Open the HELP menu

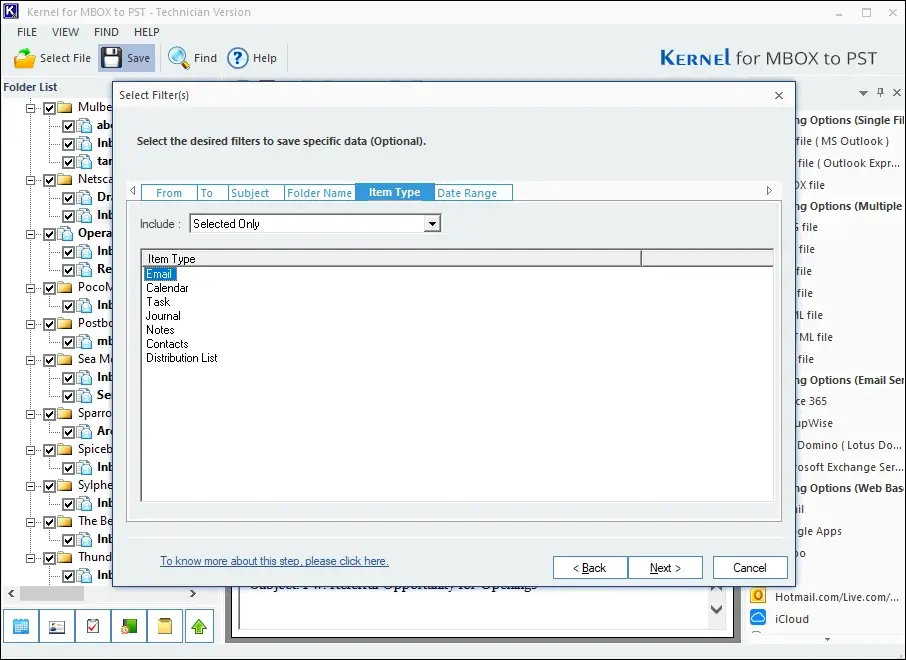[x=147, y=32]
